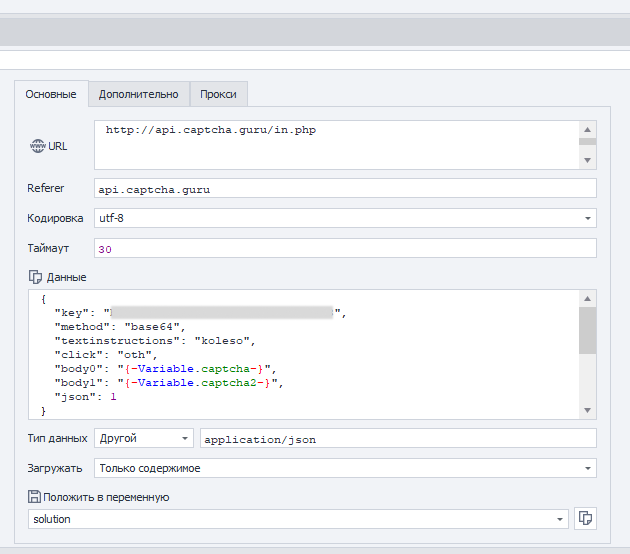Switch to the Дополнительно tab
Viewport: 630px width, 554px height.
click(x=138, y=94)
